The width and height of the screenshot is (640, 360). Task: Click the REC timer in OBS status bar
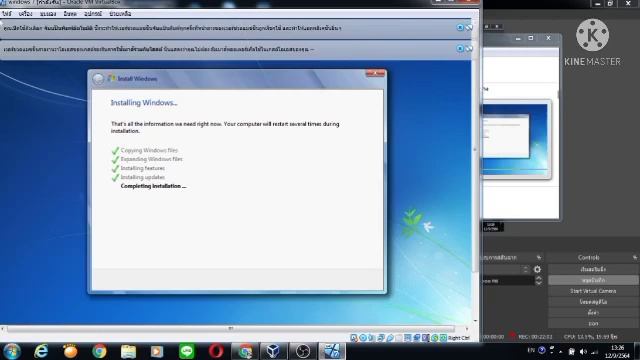tap(535, 337)
